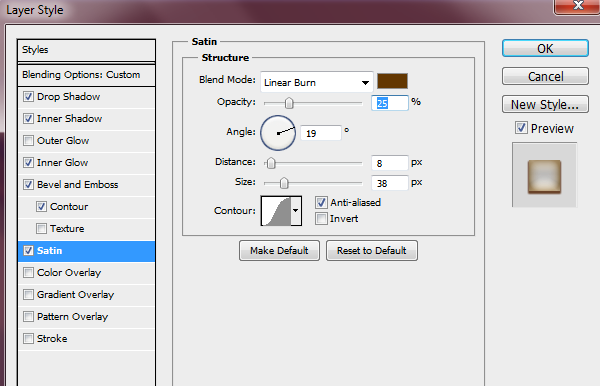Open the contour picker arrow
The height and width of the screenshot is (386, 600).
tap(296, 210)
